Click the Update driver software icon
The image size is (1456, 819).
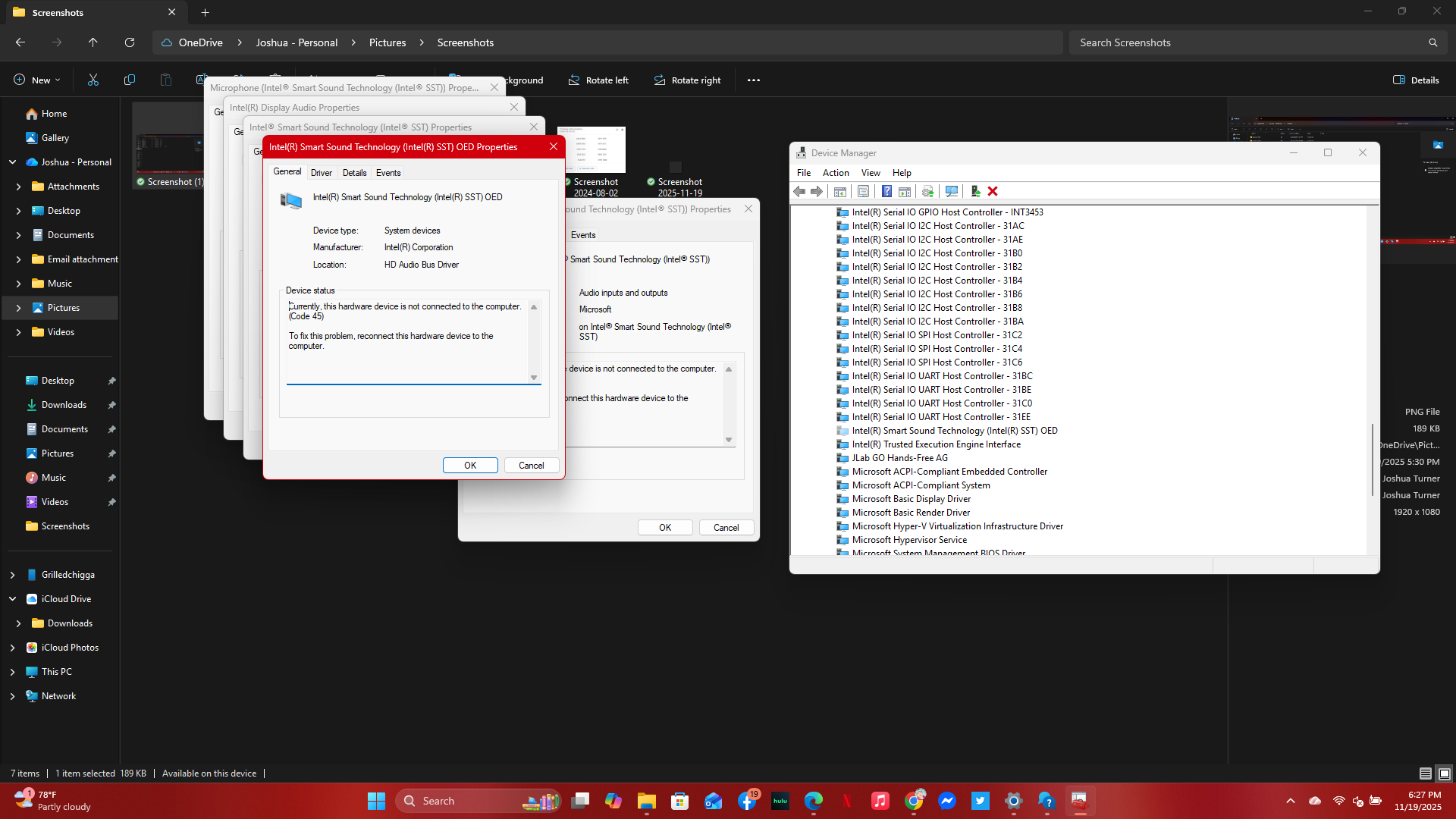click(928, 191)
